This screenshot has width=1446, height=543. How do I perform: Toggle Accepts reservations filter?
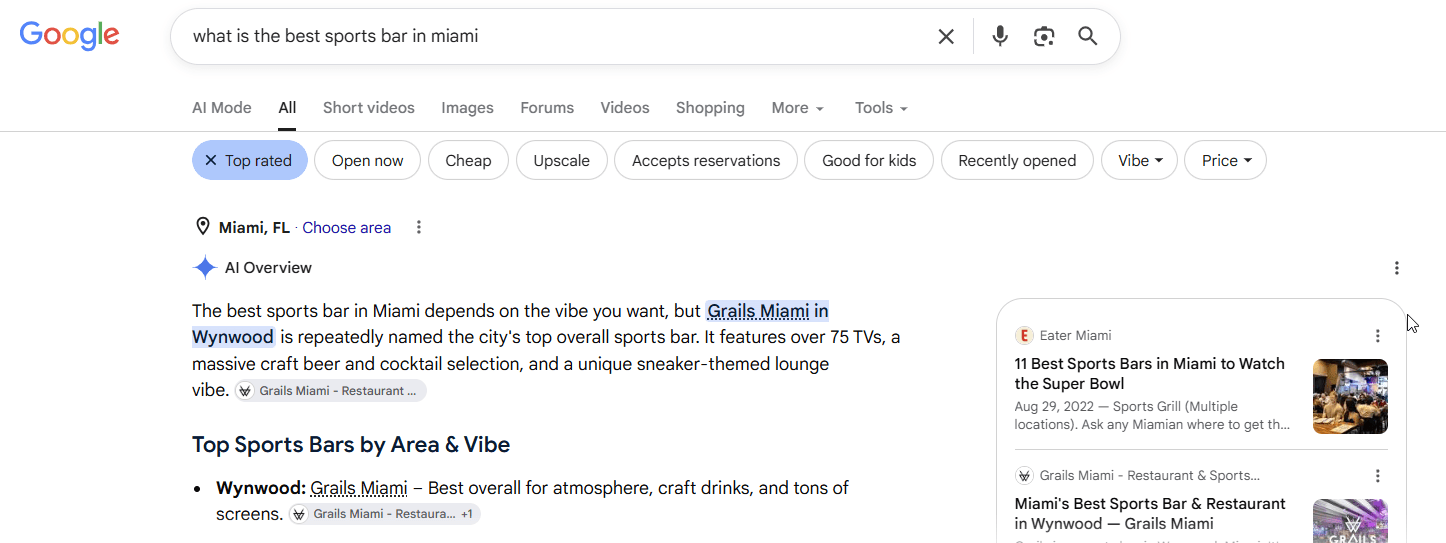pyautogui.click(x=706, y=160)
